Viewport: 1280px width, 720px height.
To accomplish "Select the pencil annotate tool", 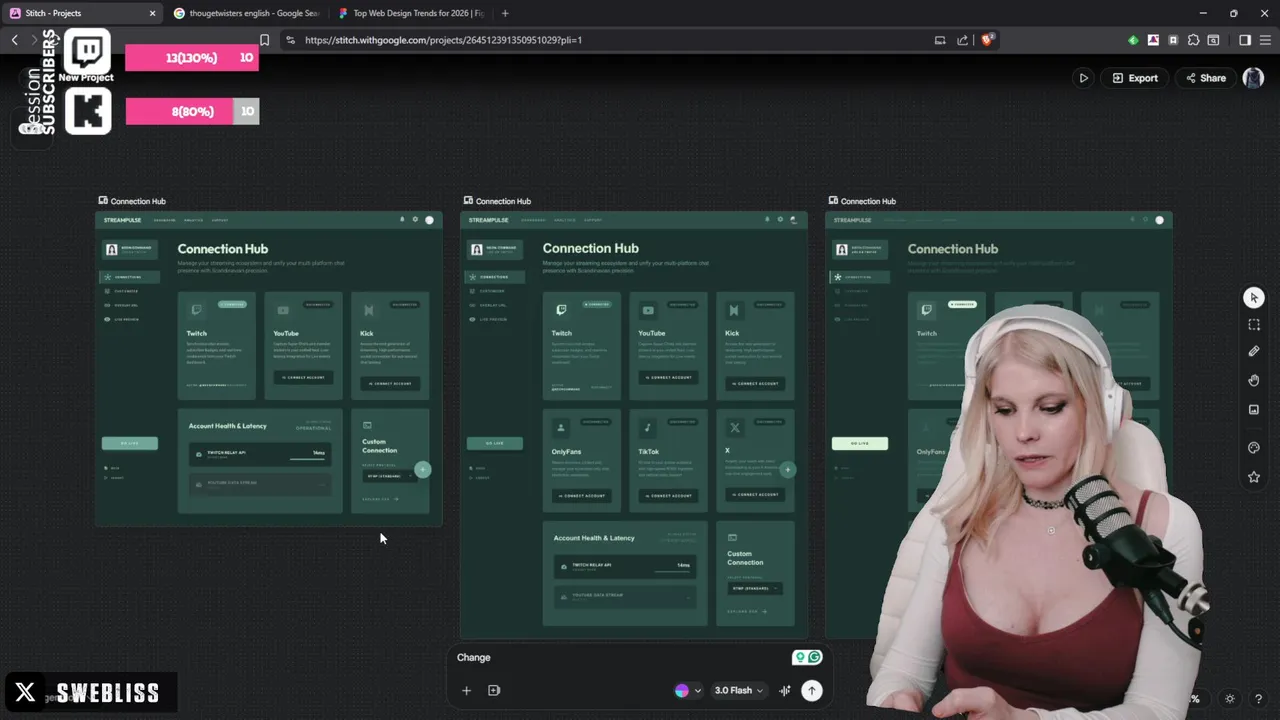I will pos(1254,352).
